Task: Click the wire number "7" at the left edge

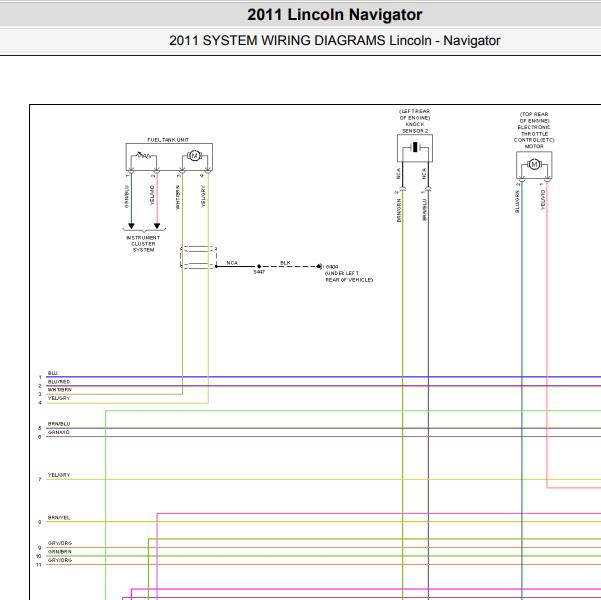Action: pyautogui.click(x=40, y=480)
